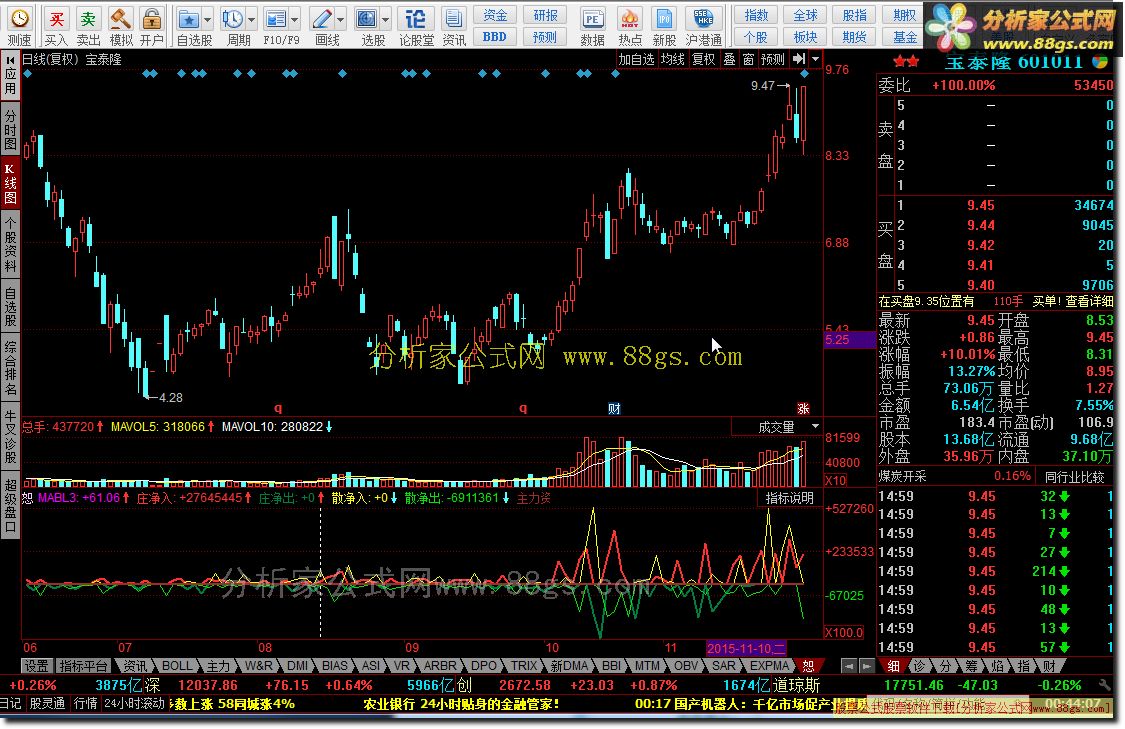Open the 模拟 simulated trading gavel icon
The height and width of the screenshot is (729, 1125).
(x=121, y=19)
